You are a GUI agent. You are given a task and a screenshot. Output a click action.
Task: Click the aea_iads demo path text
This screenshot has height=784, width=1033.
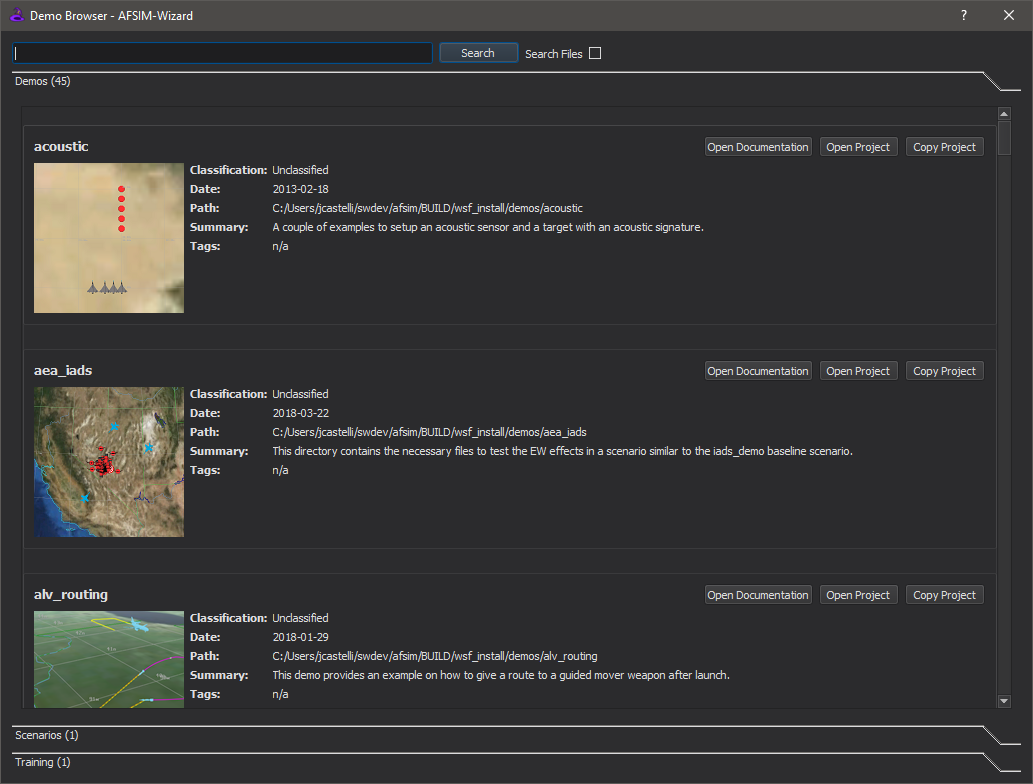pyautogui.click(x=430, y=432)
